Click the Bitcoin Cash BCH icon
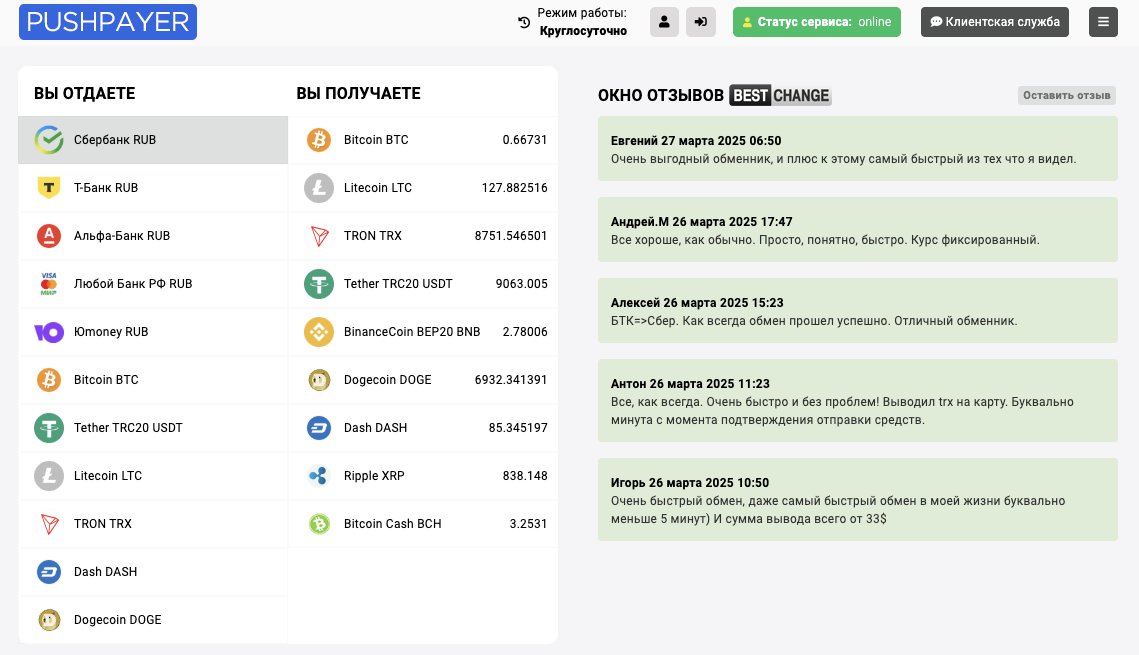This screenshot has width=1139, height=655. pos(319,524)
